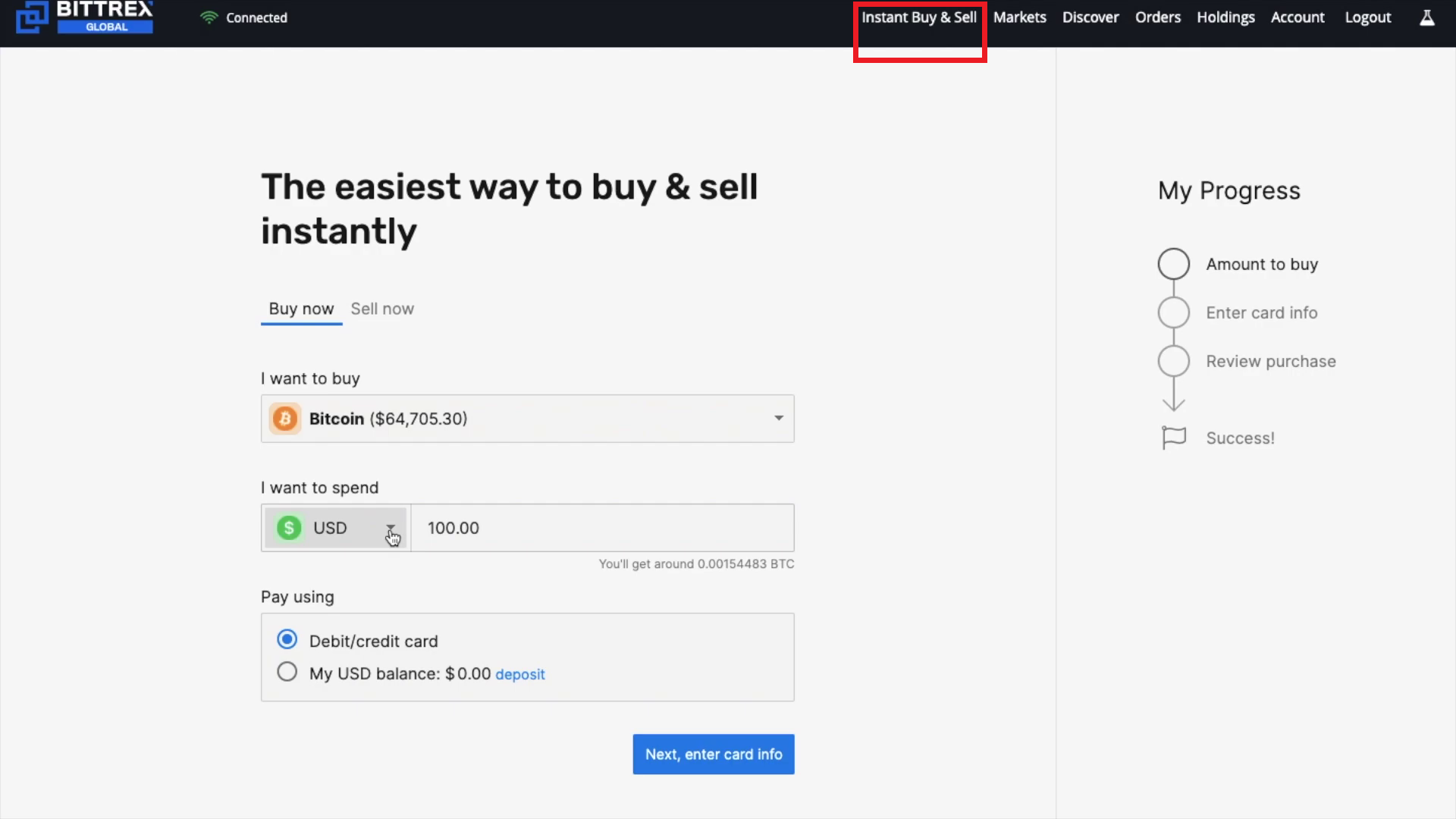1456x819 pixels.
Task: Toggle between Buy now and Sell now
Action: [382, 308]
